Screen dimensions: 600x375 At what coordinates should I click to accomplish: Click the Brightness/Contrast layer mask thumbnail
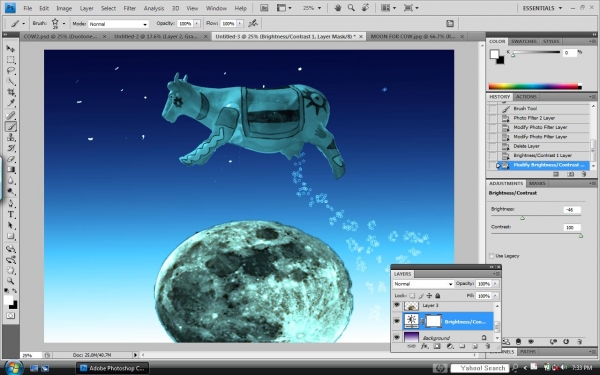point(433,321)
